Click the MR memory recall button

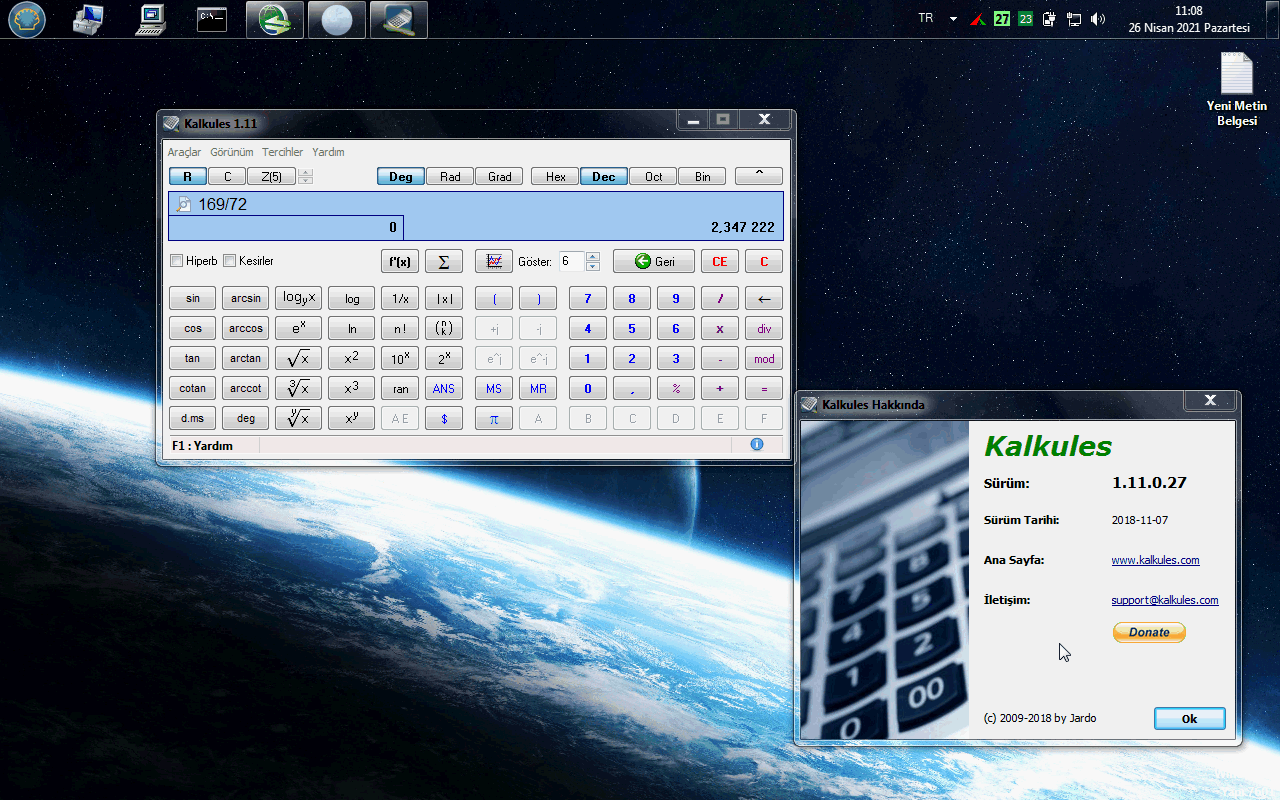tap(538, 388)
